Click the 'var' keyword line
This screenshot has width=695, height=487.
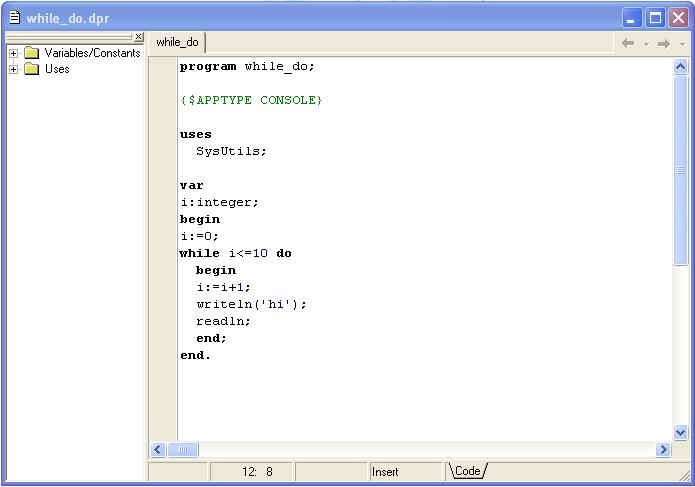click(x=191, y=185)
